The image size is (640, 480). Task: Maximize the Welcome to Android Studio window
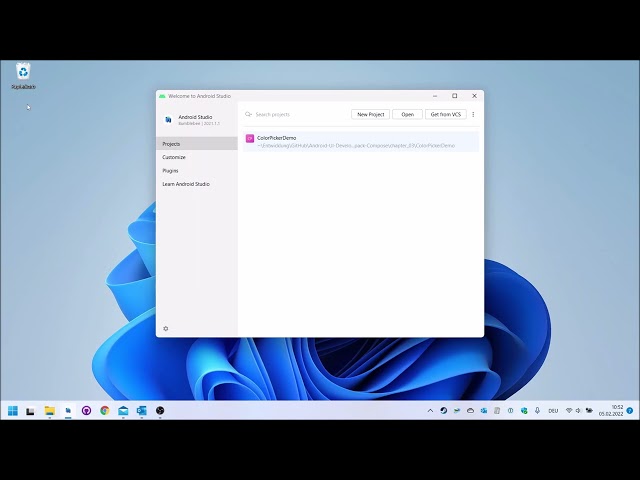click(455, 96)
